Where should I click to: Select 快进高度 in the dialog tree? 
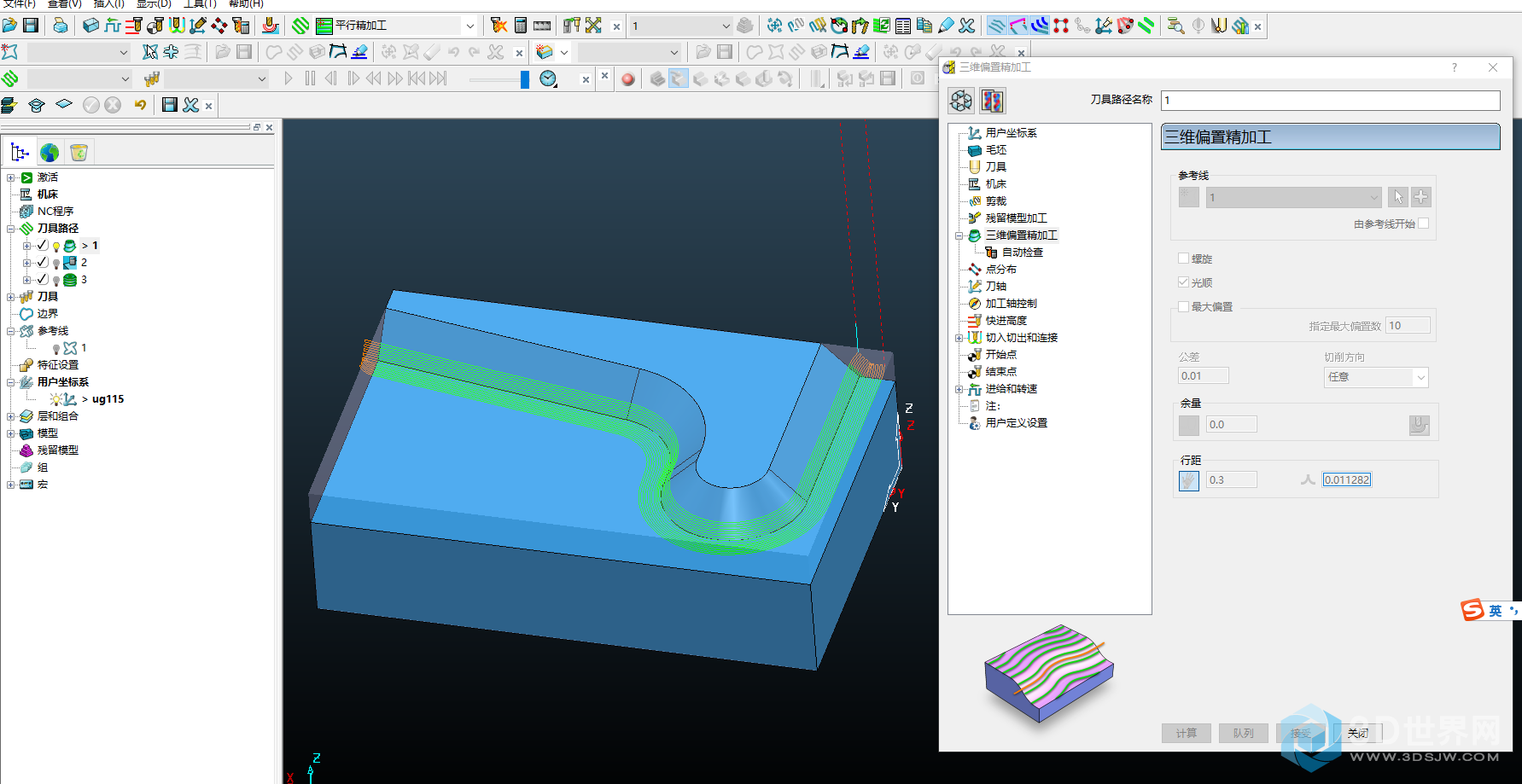click(x=1006, y=320)
